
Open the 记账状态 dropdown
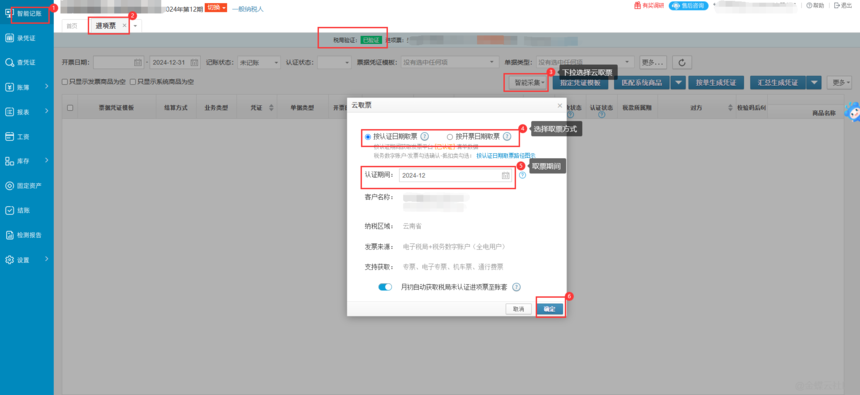259,63
